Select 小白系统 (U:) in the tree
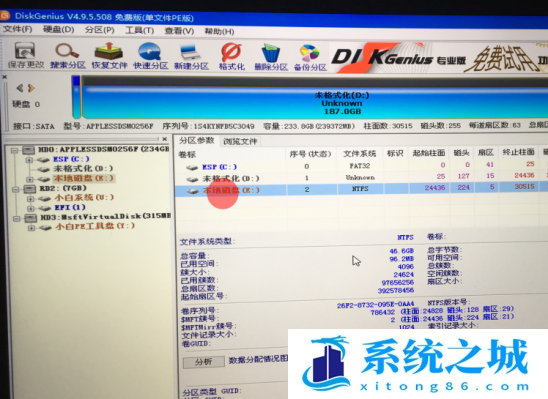Viewport: 548px width, 399px height. (84, 197)
